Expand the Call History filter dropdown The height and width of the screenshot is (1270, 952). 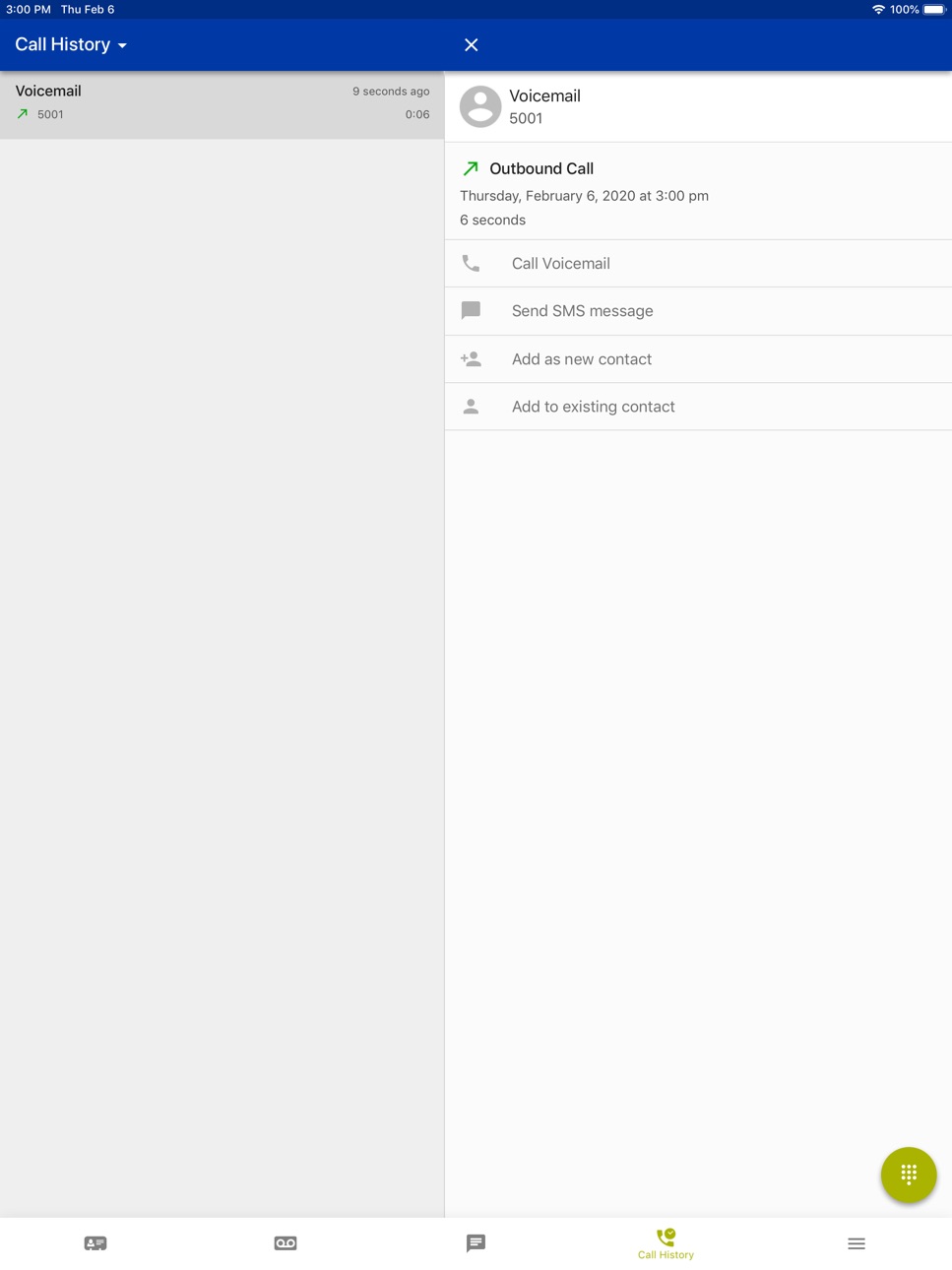[x=71, y=44]
